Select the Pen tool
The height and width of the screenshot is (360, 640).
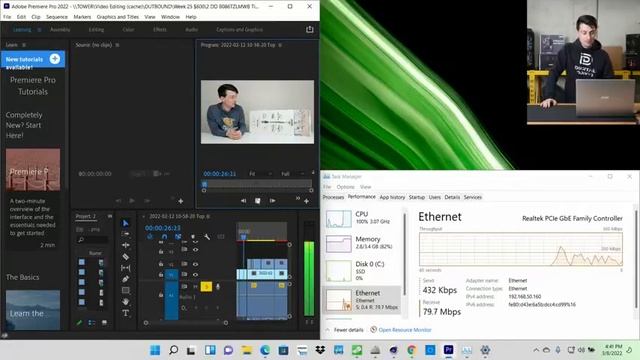click(x=126, y=279)
